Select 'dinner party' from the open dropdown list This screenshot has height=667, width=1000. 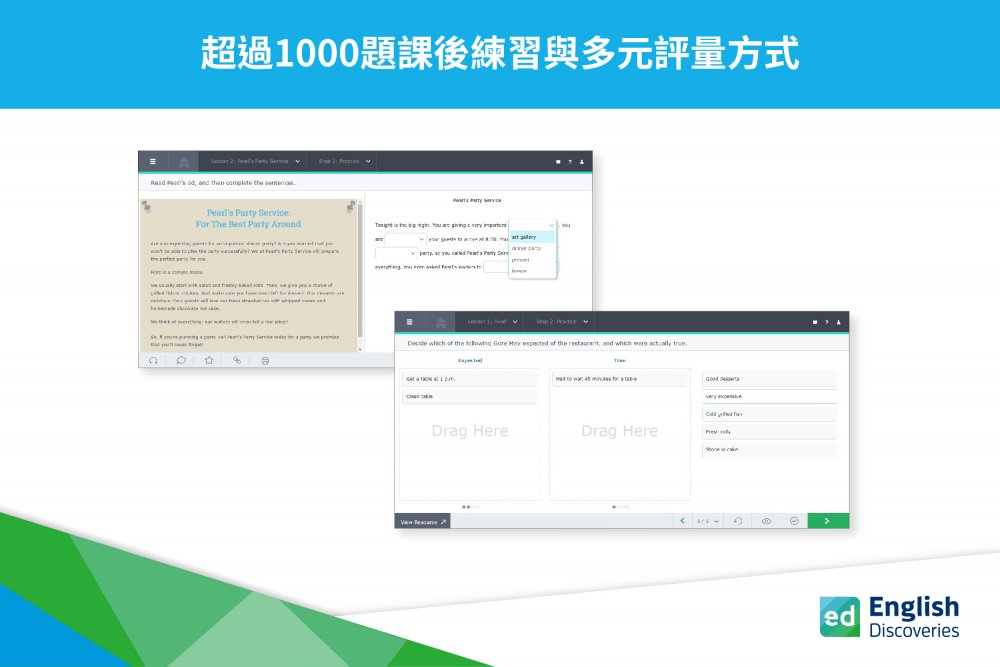527,248
